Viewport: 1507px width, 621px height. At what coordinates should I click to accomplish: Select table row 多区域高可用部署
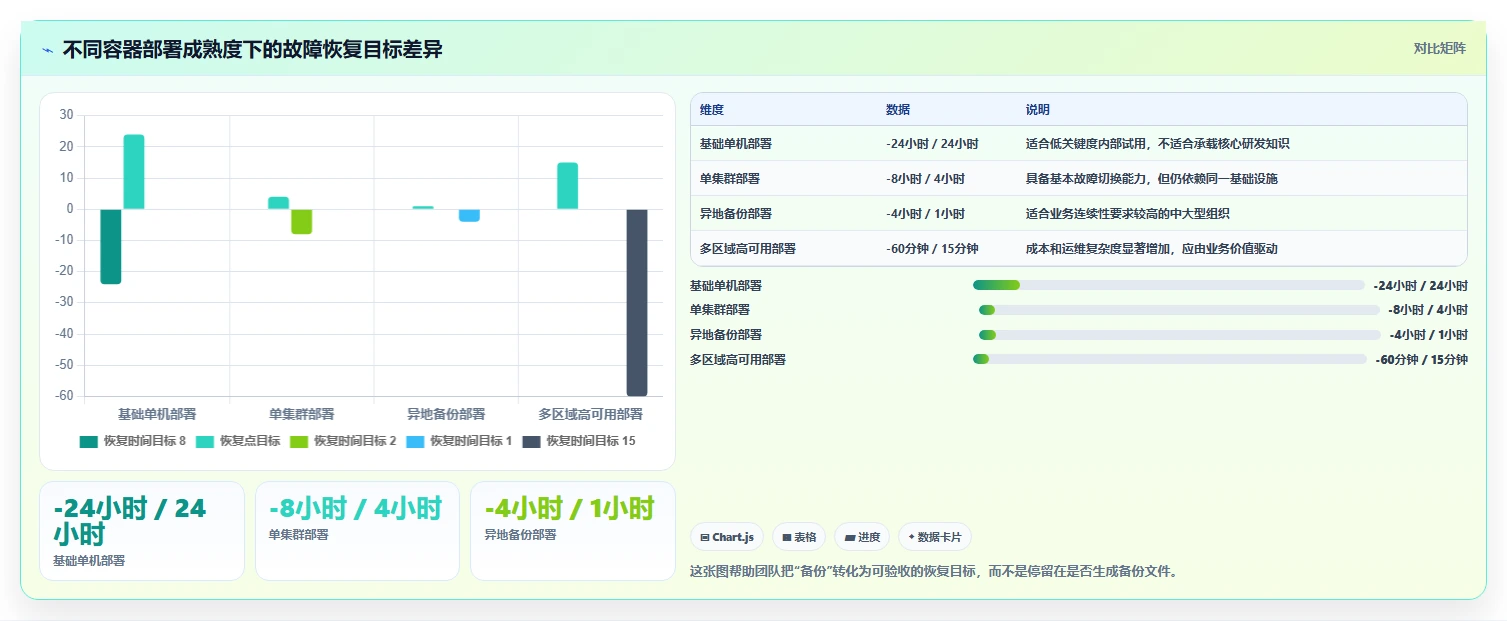point(1078,249)
